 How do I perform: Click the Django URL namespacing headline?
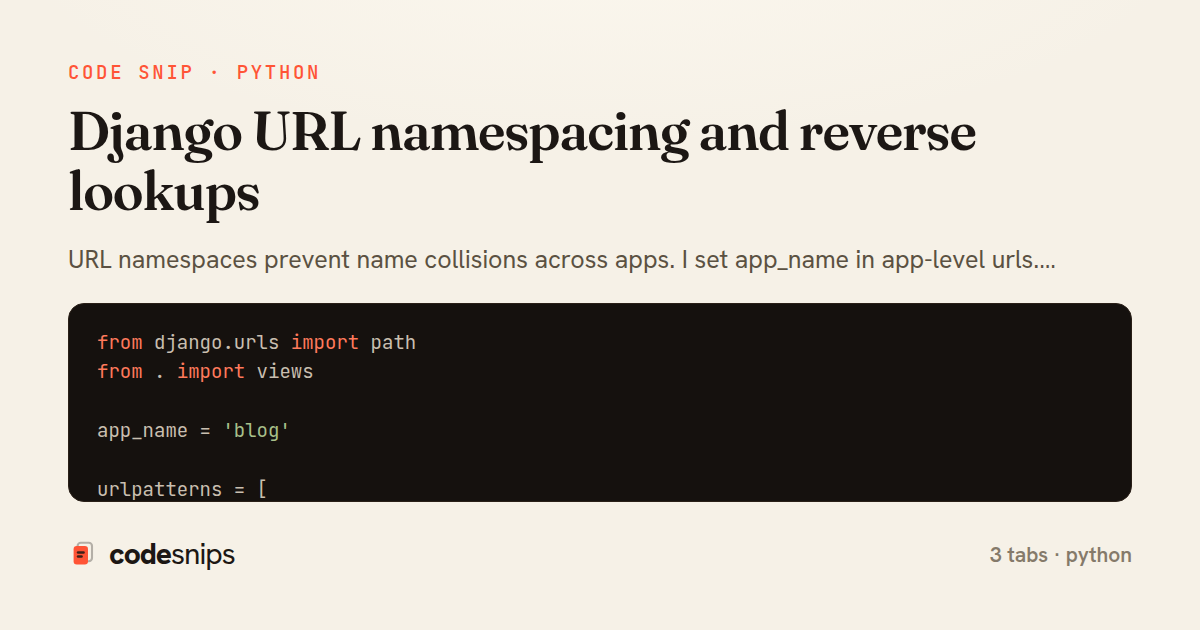(522, 162)
